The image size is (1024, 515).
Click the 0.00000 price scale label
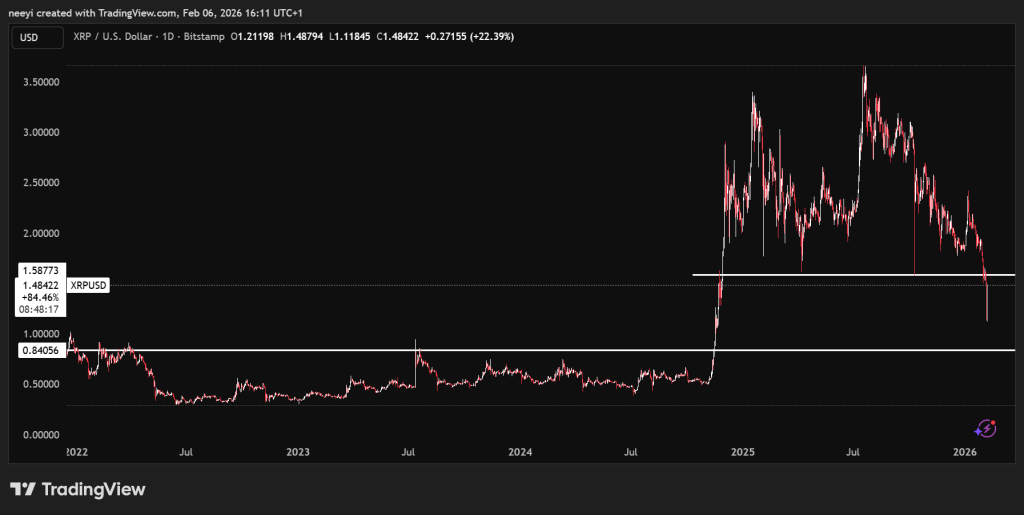point(42,435)
